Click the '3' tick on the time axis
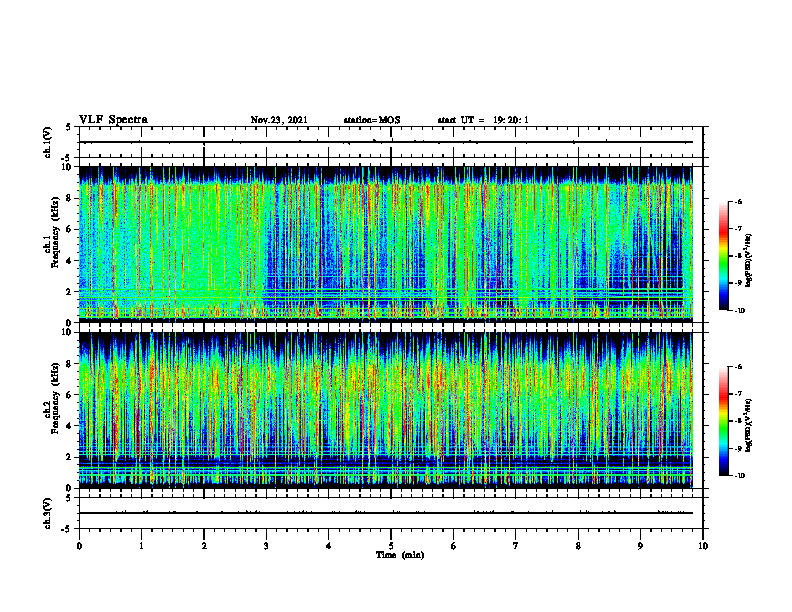Screen dimensions: 792x612 coord(266,546)
